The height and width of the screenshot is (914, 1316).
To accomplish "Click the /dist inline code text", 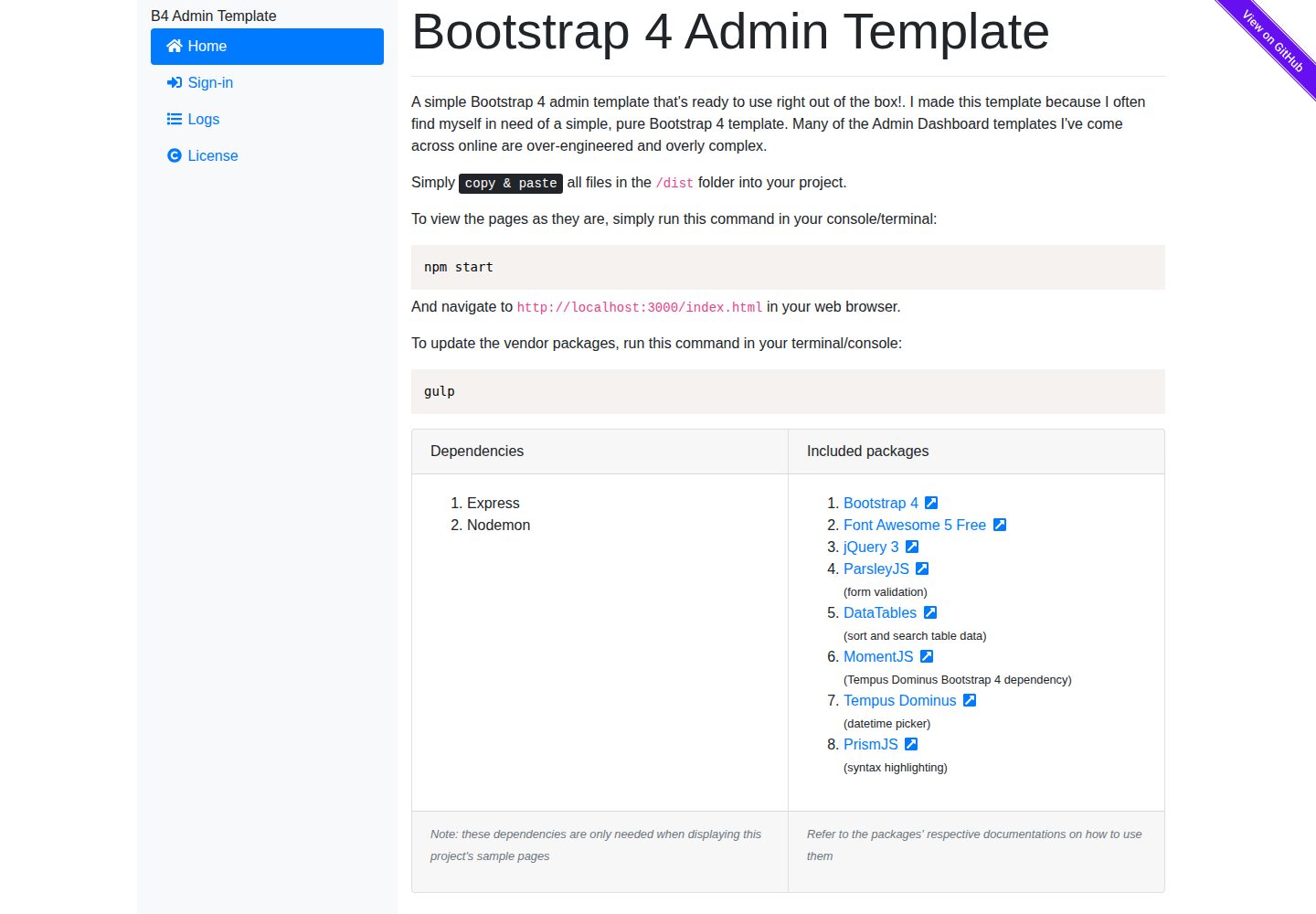I will (x=674, y=183).
